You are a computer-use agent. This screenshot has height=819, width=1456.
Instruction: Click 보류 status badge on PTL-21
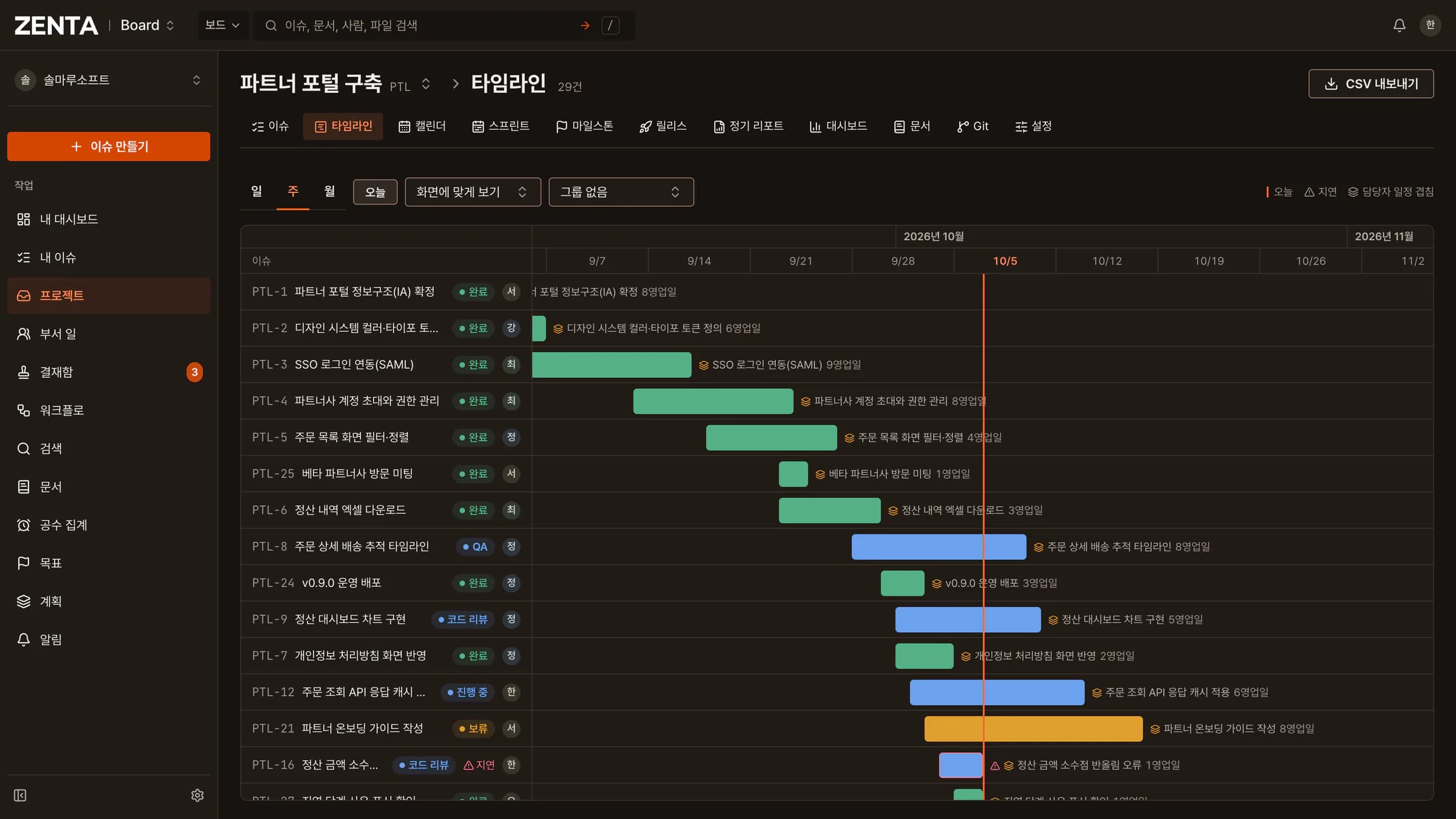point(473,729)
